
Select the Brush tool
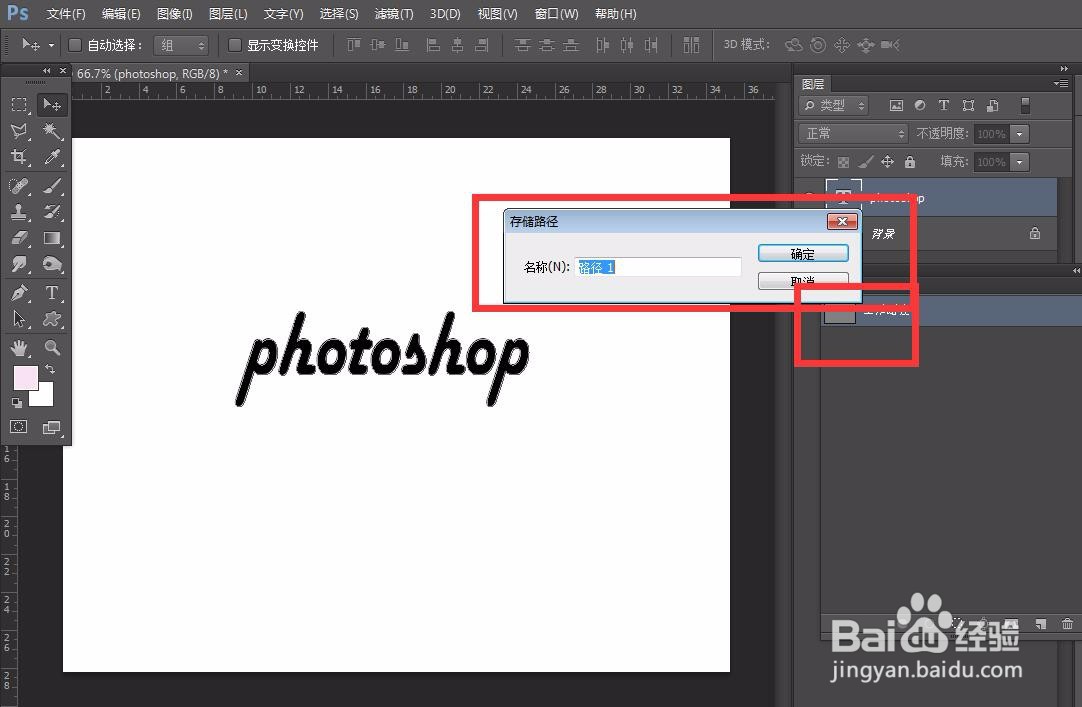click(52, 186)
